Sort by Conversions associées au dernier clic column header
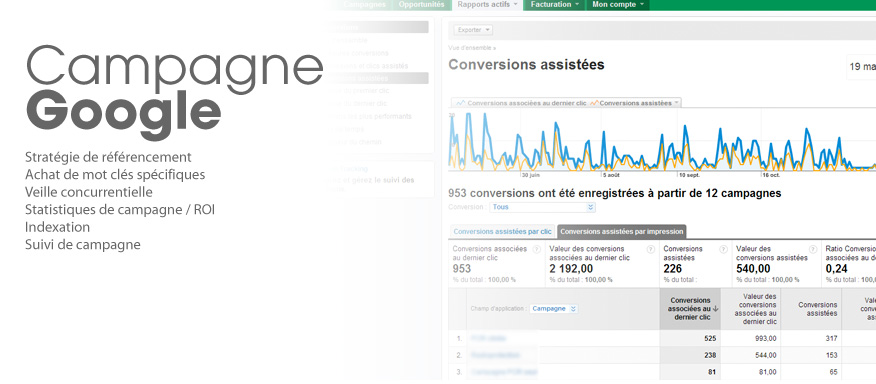The height and width of the screenshot is (384, 876). [x=690, y=309]
